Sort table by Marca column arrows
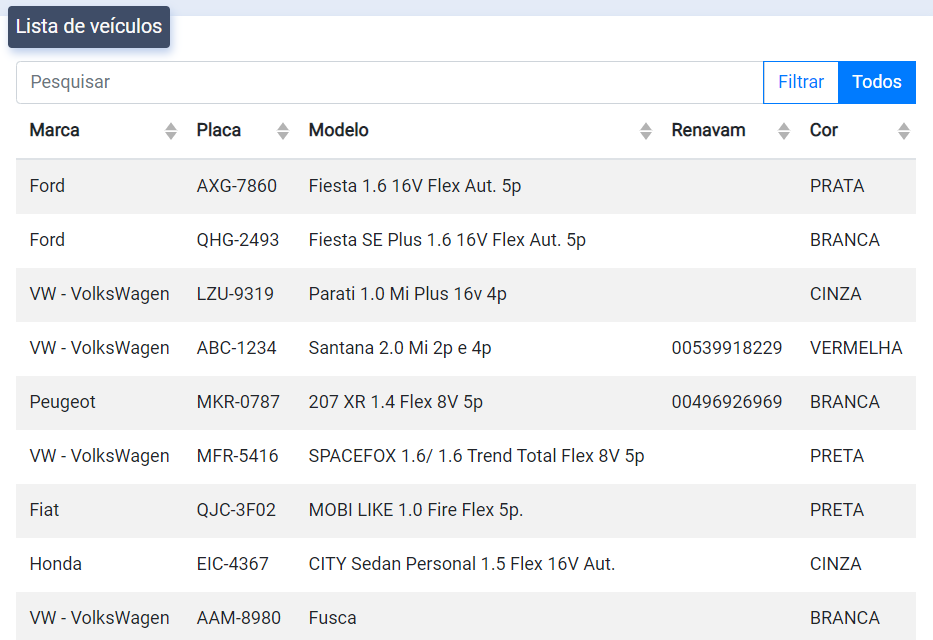 click(x=171, y=131)
